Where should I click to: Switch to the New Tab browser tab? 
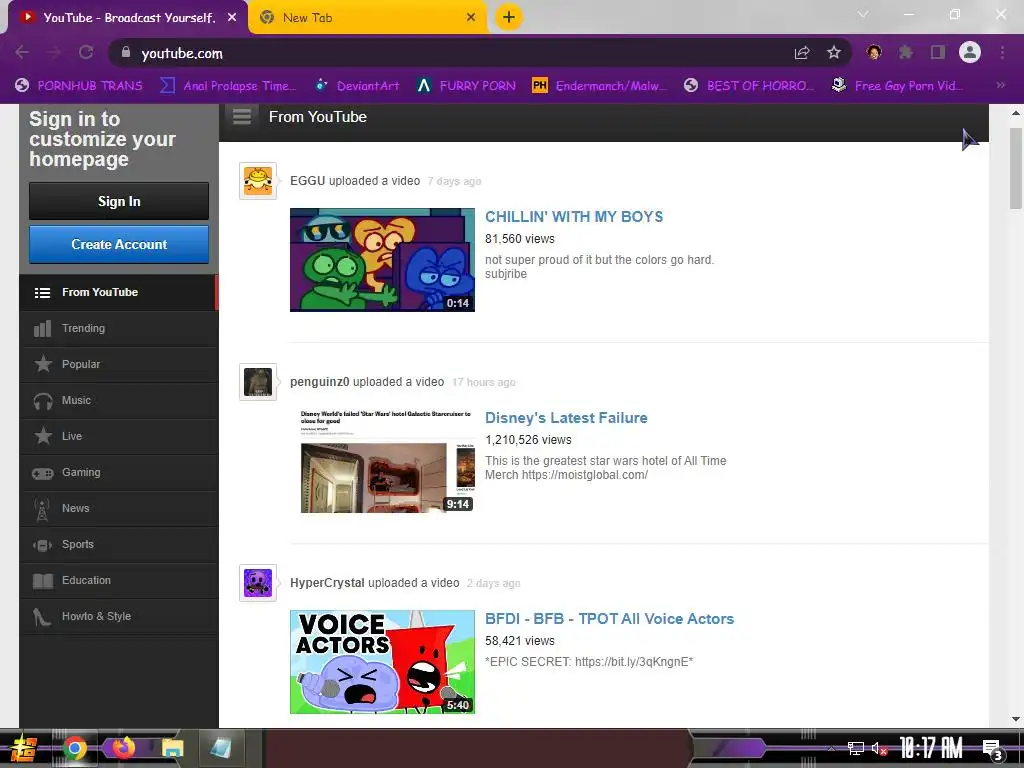[x=368, y=18]
